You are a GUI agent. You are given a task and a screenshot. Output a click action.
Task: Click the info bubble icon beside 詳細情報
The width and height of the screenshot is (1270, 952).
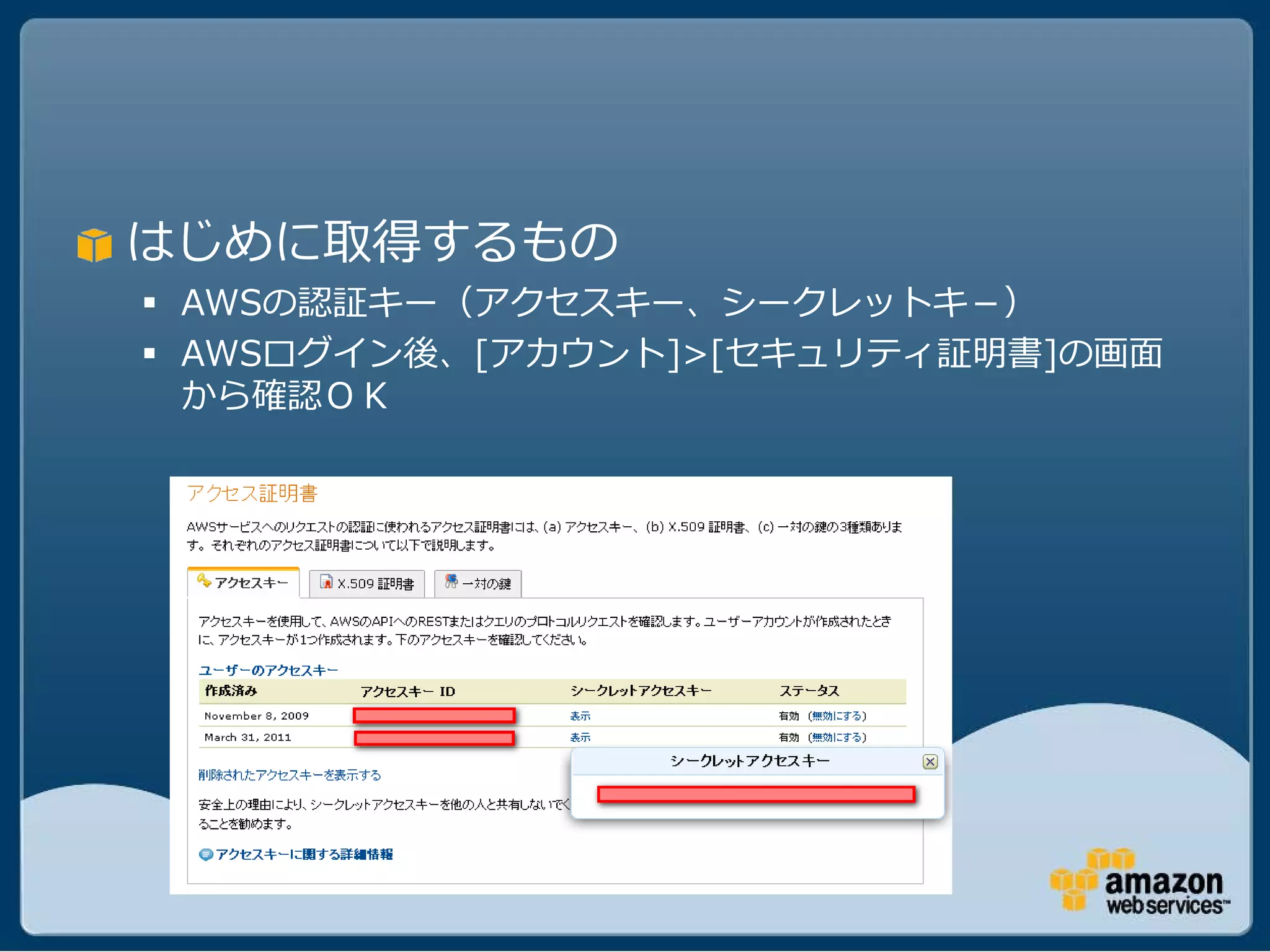coord(206,855)
